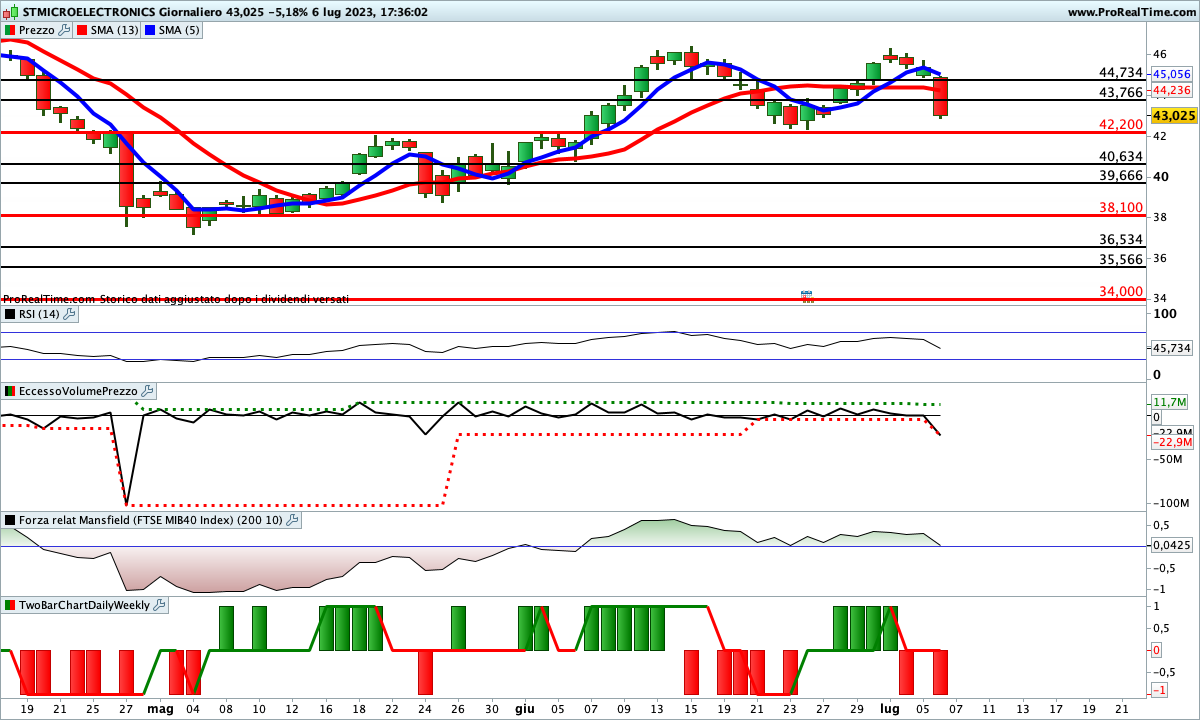Select the RSI (14) panel label
This screenshot has height=720, width=1200.
39,314
